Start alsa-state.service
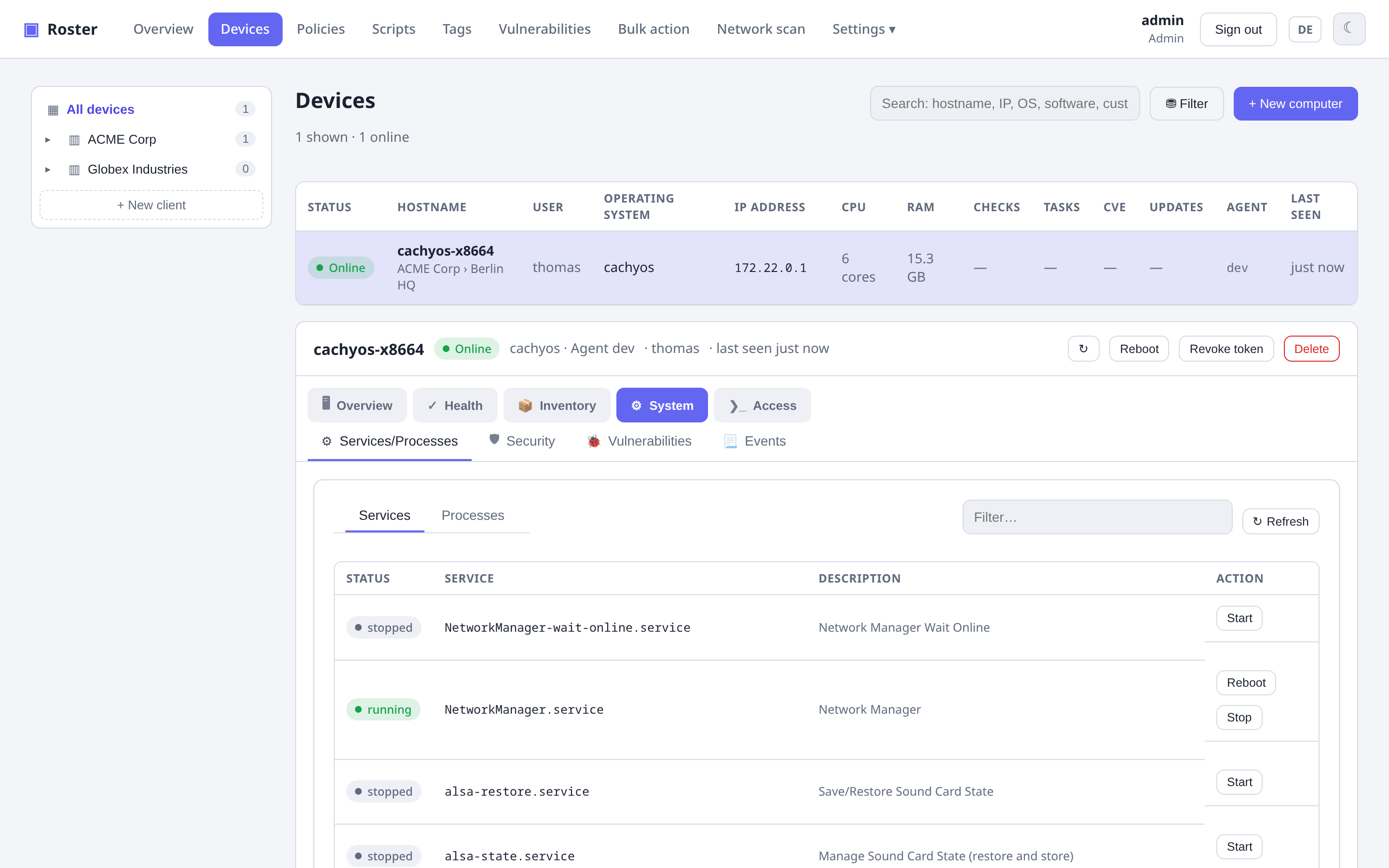 pyautogui.click(x=1239, y=847)
